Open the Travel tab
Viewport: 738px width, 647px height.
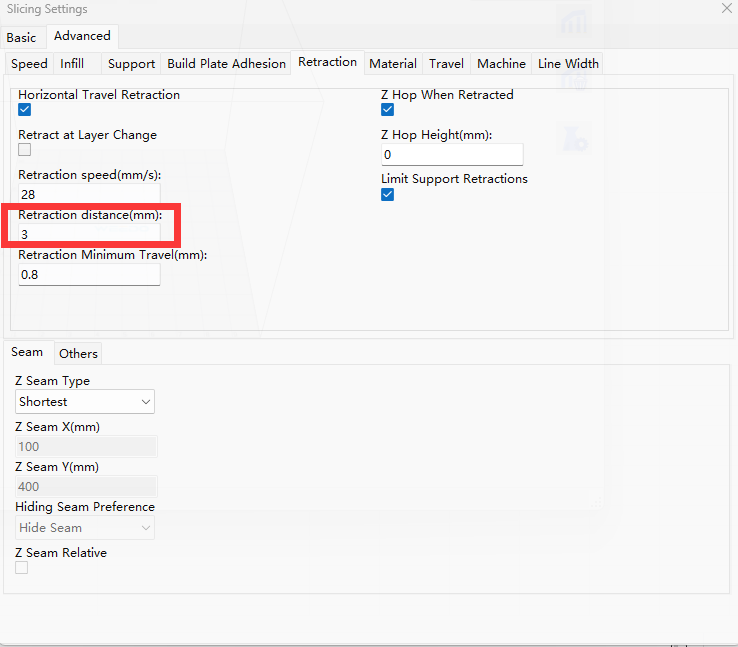click(x=446, y=64)
